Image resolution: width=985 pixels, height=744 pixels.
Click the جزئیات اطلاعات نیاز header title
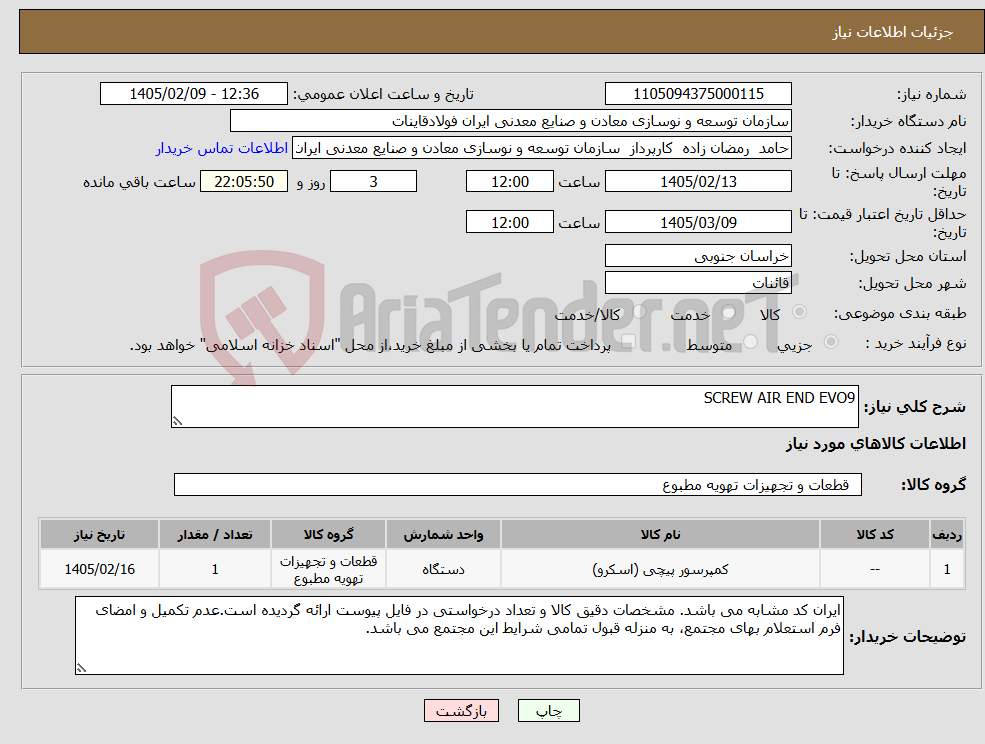point(893,32)
